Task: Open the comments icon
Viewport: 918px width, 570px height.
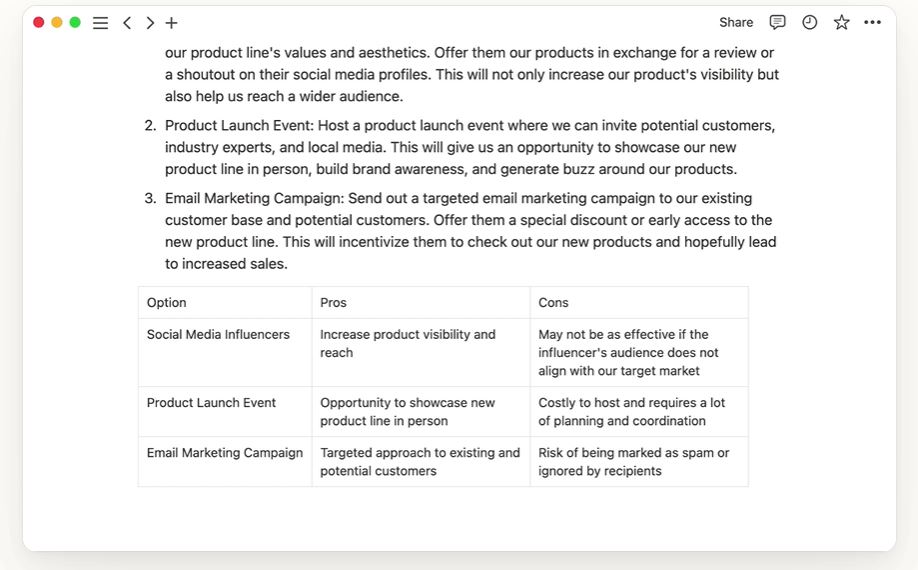Action: click(777, 22)
